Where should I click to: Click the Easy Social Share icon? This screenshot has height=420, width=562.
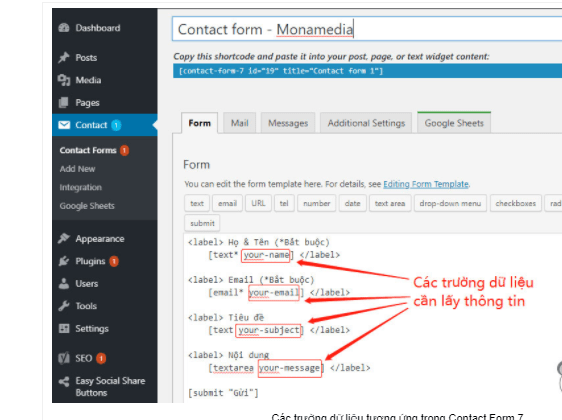tap(64, 381)
